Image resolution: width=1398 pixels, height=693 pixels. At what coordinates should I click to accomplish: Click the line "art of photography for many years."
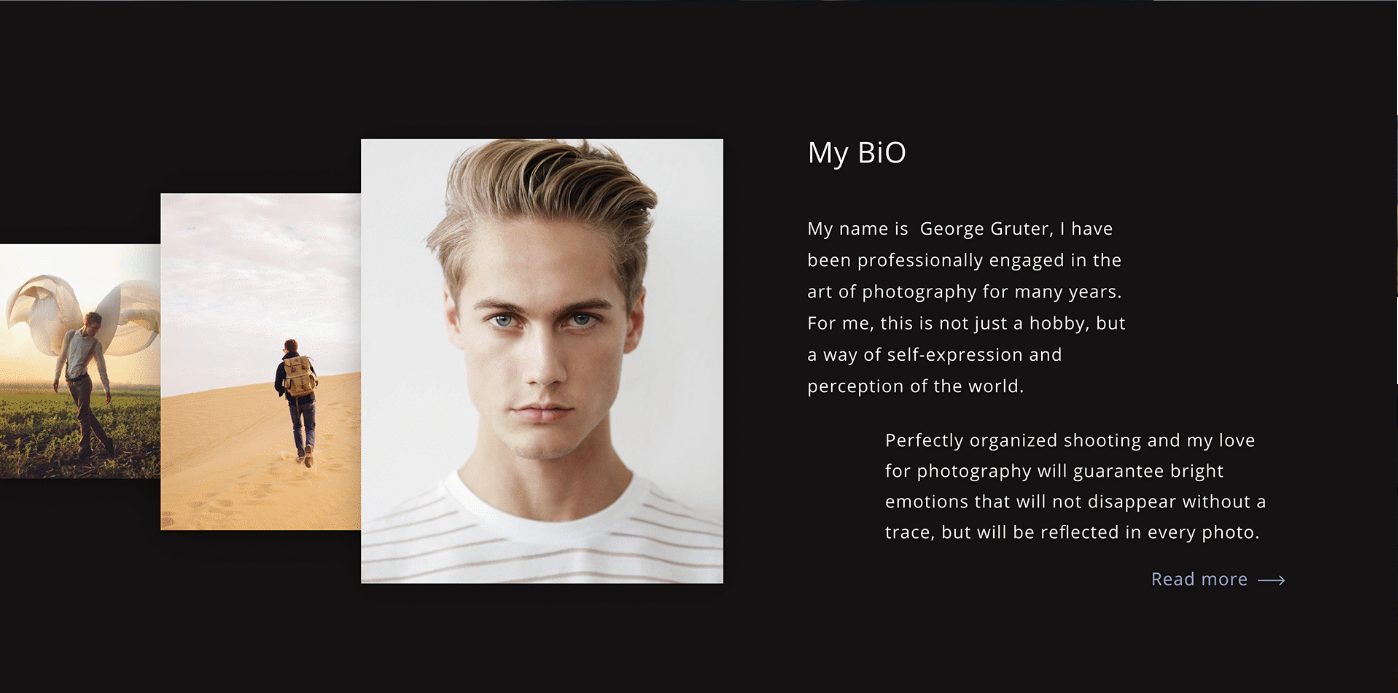[x=965, y=292]
